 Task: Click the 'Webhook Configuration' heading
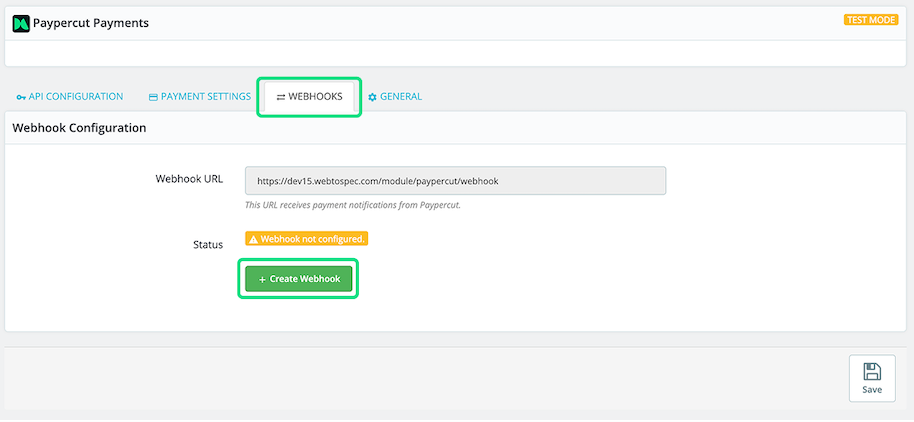click(x=79, y=127)
